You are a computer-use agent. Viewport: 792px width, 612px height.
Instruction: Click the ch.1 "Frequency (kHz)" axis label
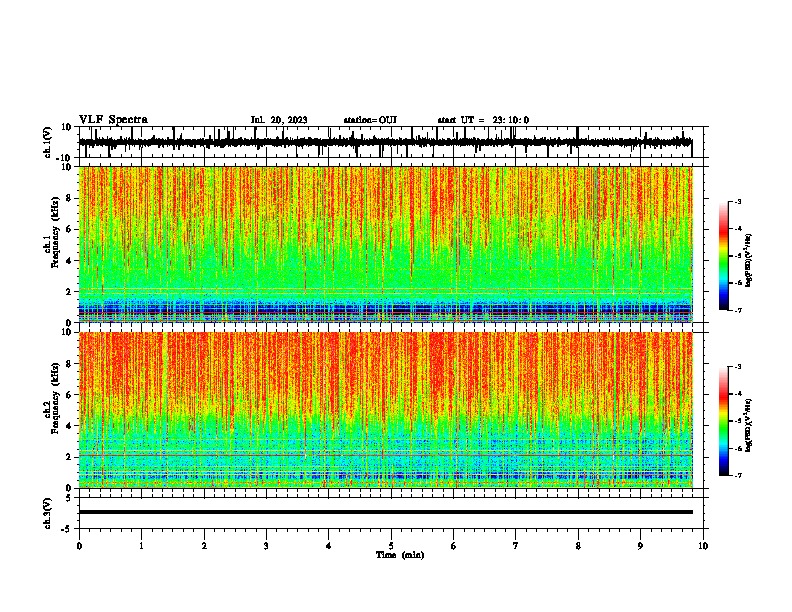[x=56, y=233]
